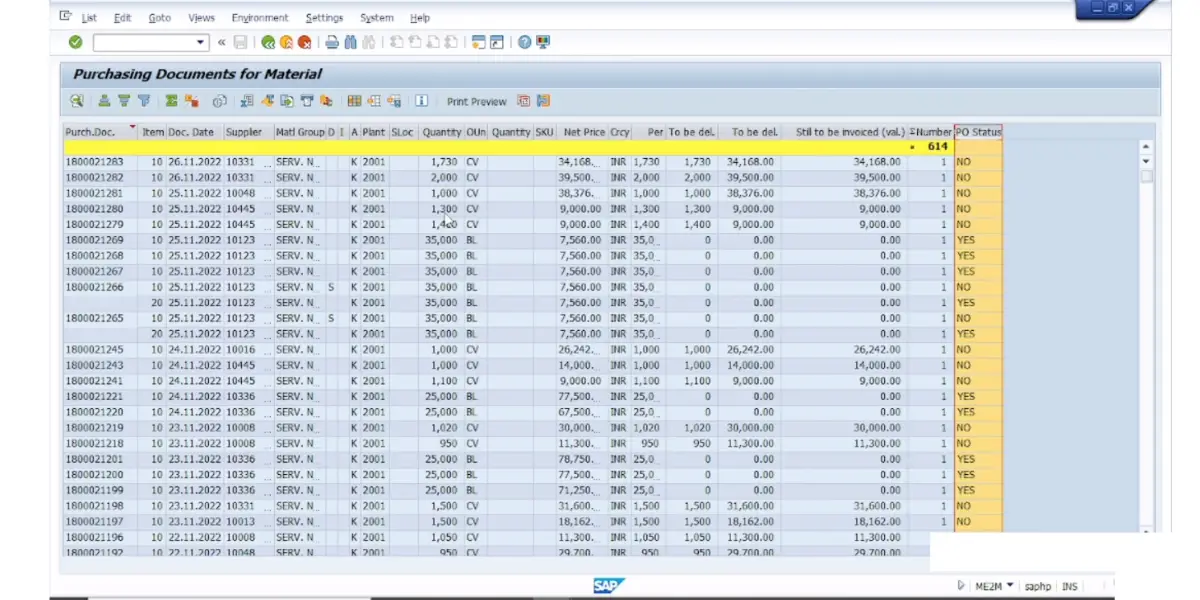Click the red Cancel icon
The image size is (1200, 600).
(305, 42)
